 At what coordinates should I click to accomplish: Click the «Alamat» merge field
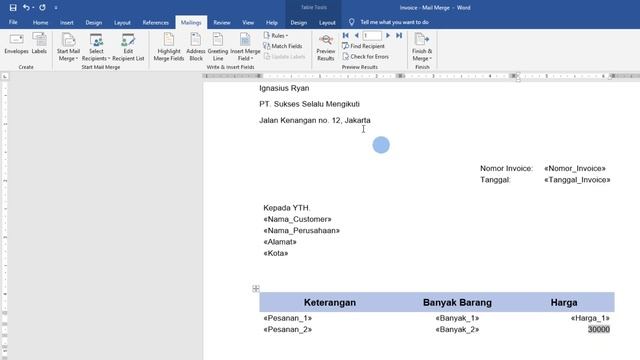coord(280,242)
